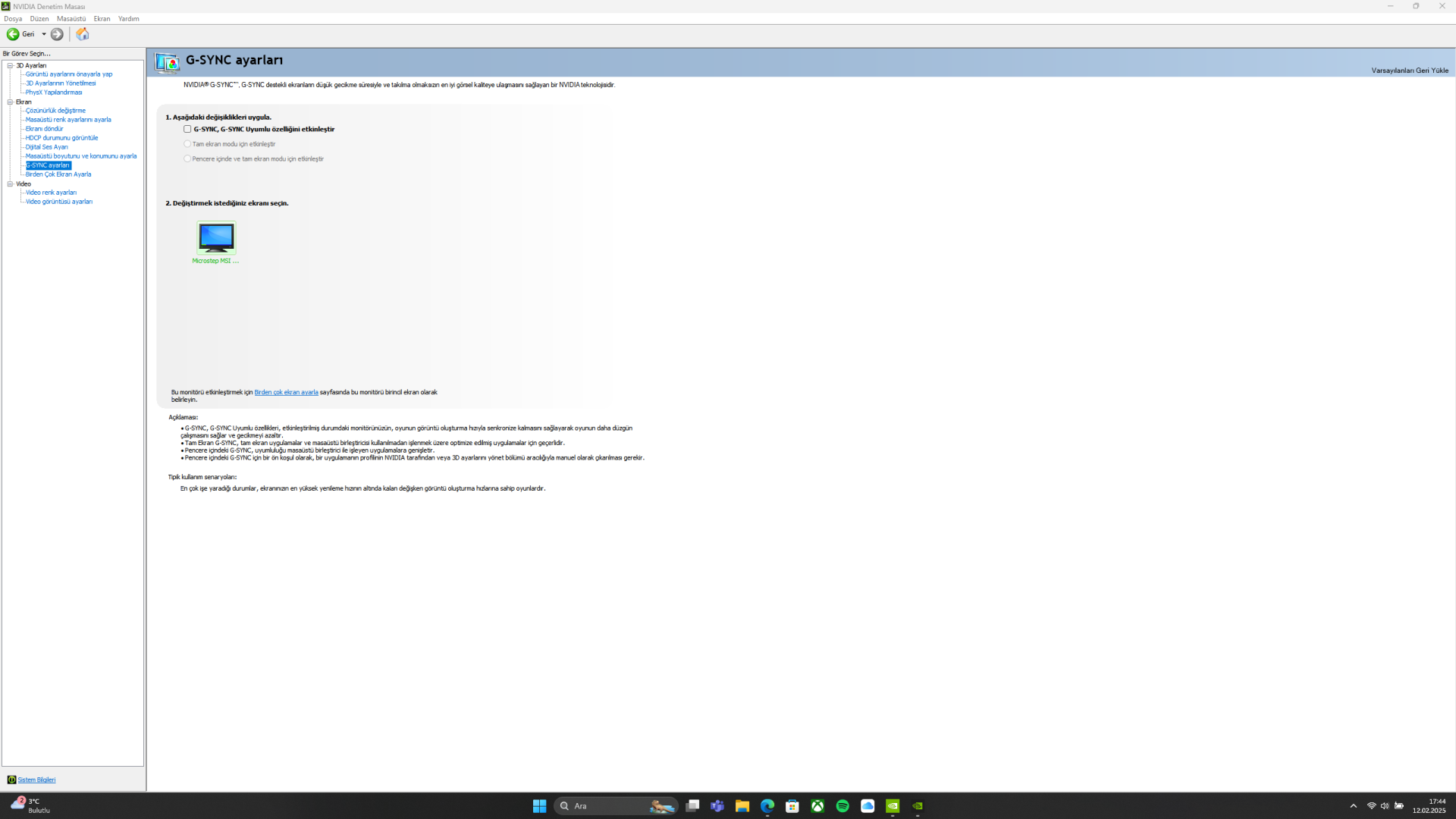Open File Explorer from the taskbar

[x=742, y=806]
